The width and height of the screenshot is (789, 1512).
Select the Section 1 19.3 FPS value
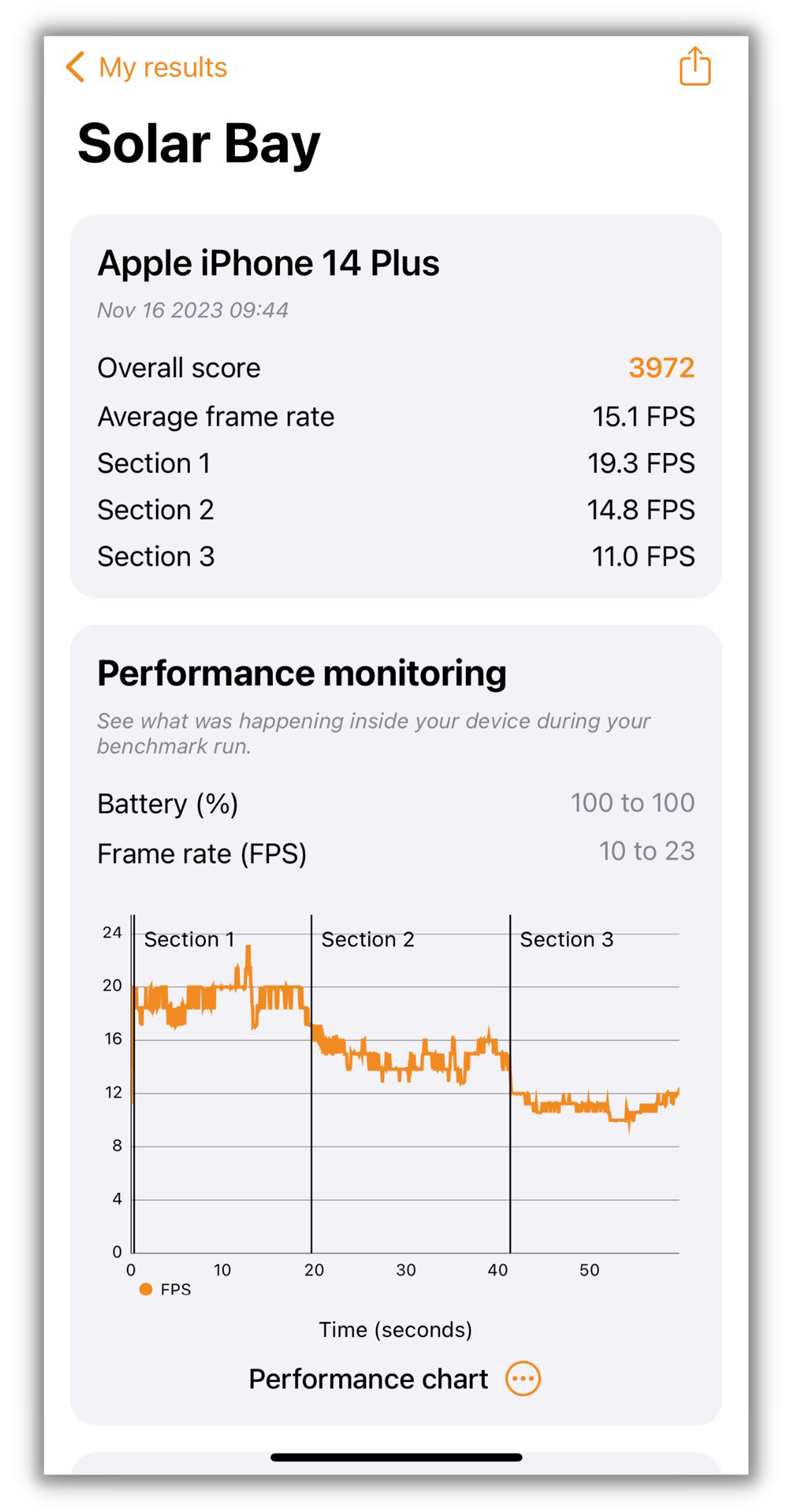[x=640, y=463]
